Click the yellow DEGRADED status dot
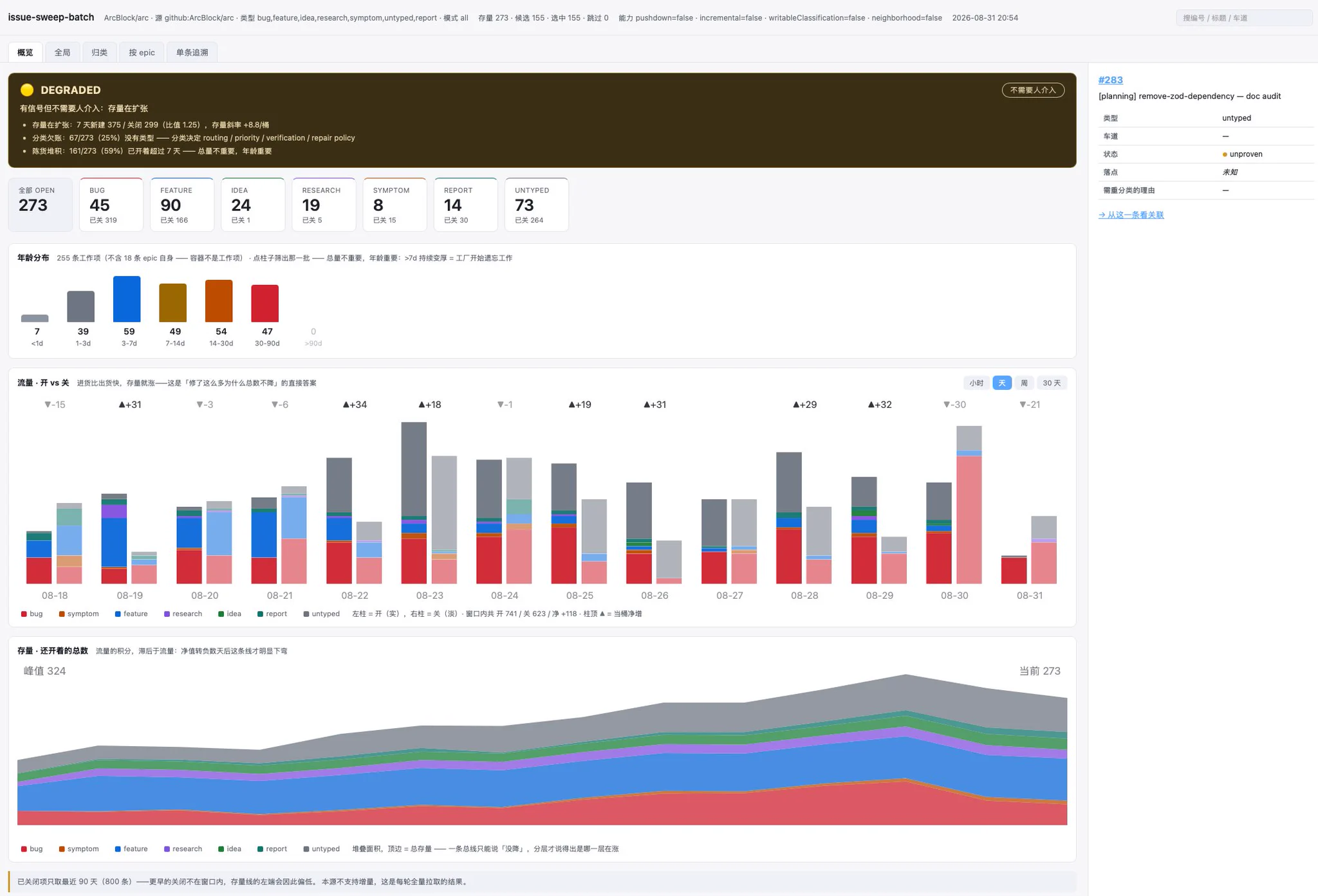 (x=27, y=90)
